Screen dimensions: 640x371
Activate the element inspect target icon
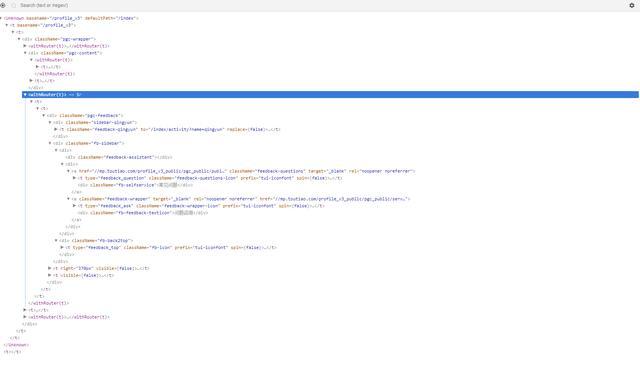tap(3, 5)
